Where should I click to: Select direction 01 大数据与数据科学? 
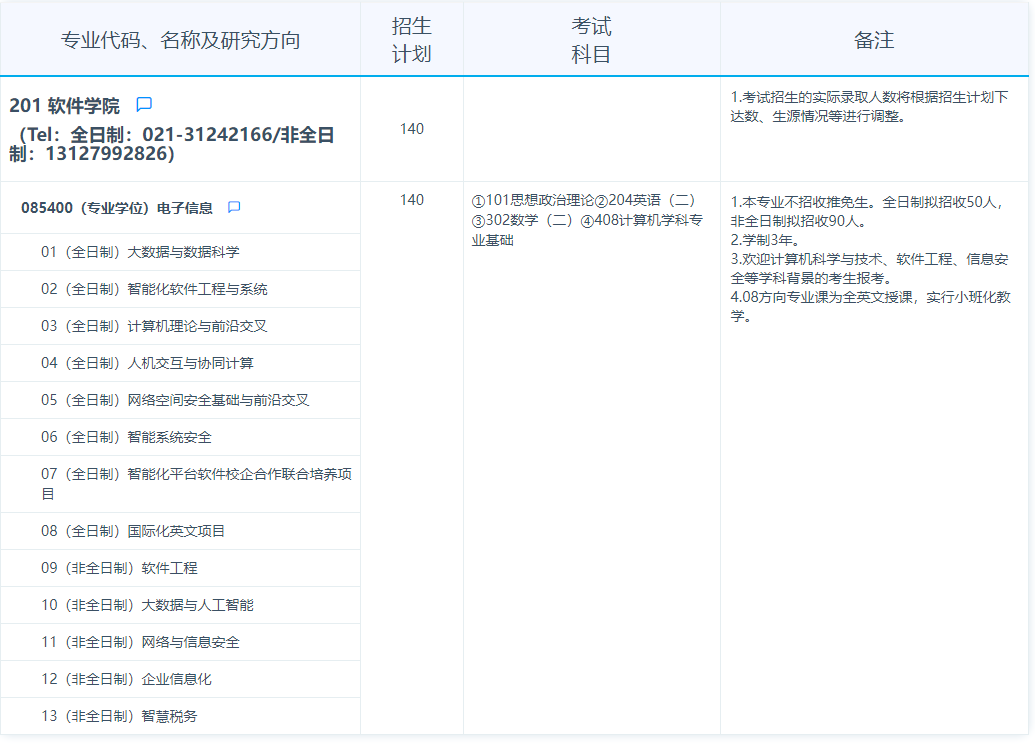click(x=140, y=252)
